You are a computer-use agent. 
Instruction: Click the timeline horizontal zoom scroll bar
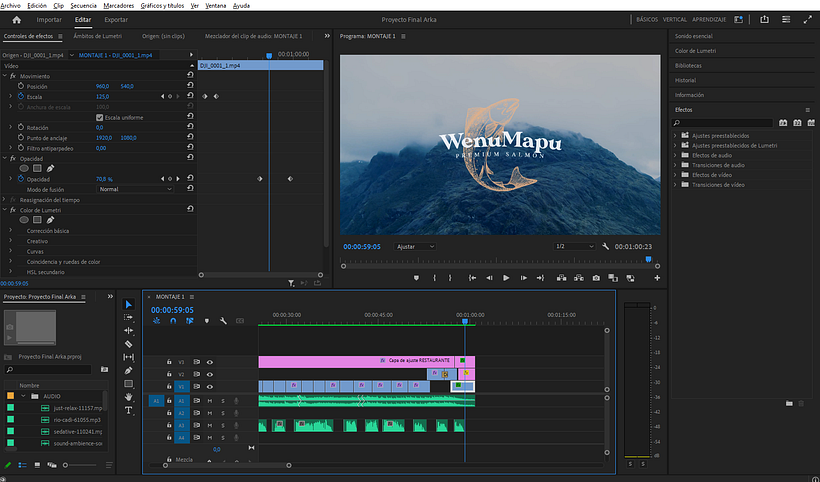tap(227, 465)
